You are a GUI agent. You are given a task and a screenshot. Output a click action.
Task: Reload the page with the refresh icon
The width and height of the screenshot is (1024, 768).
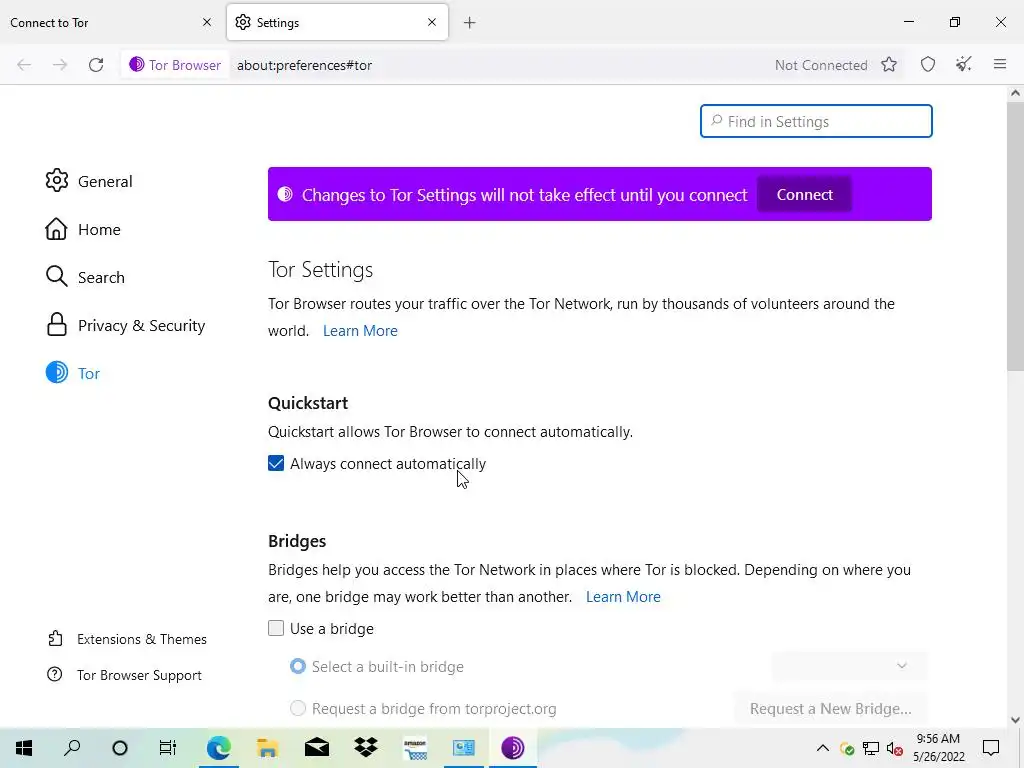pos(96,65)
